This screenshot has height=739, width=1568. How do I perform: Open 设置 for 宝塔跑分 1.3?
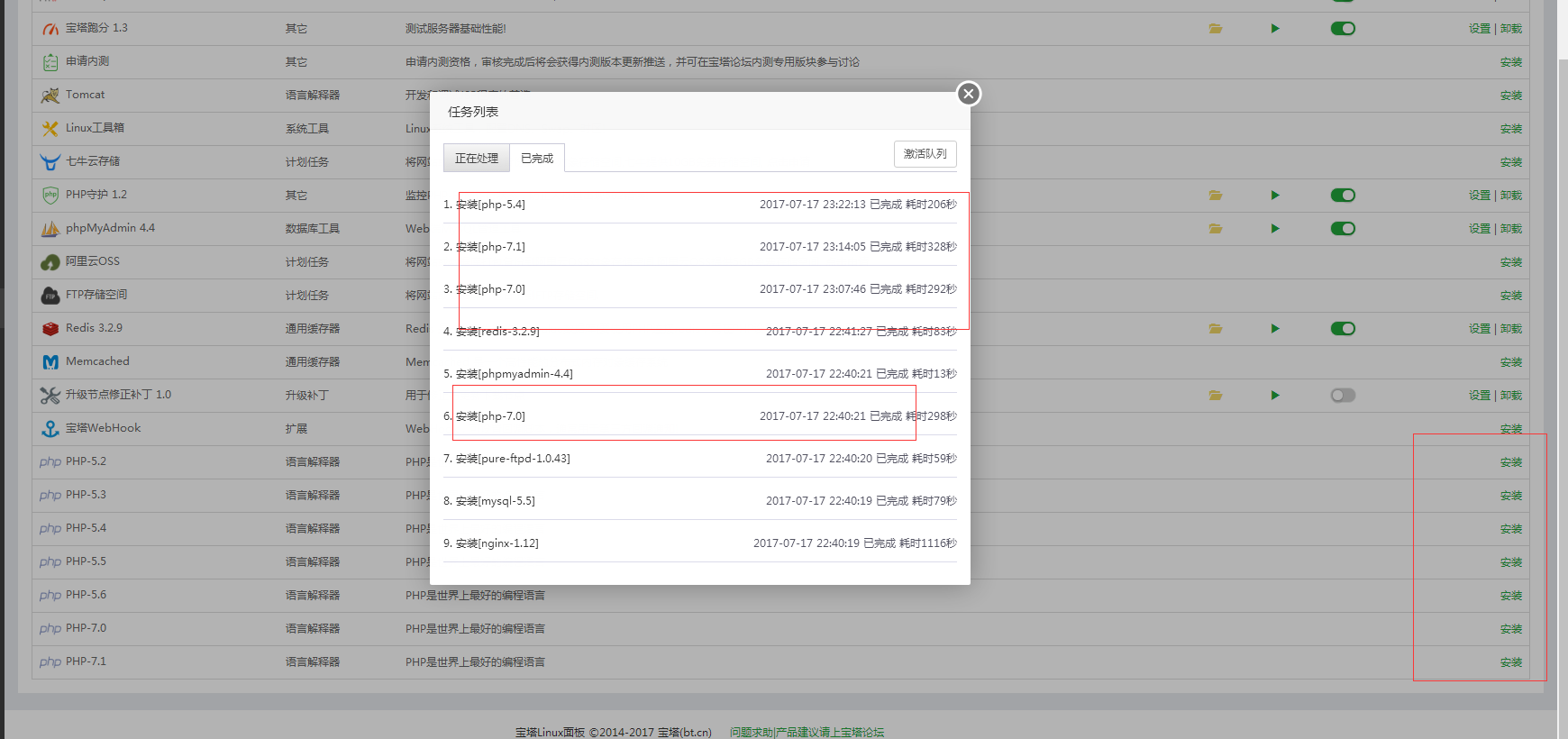(1480, 29)
